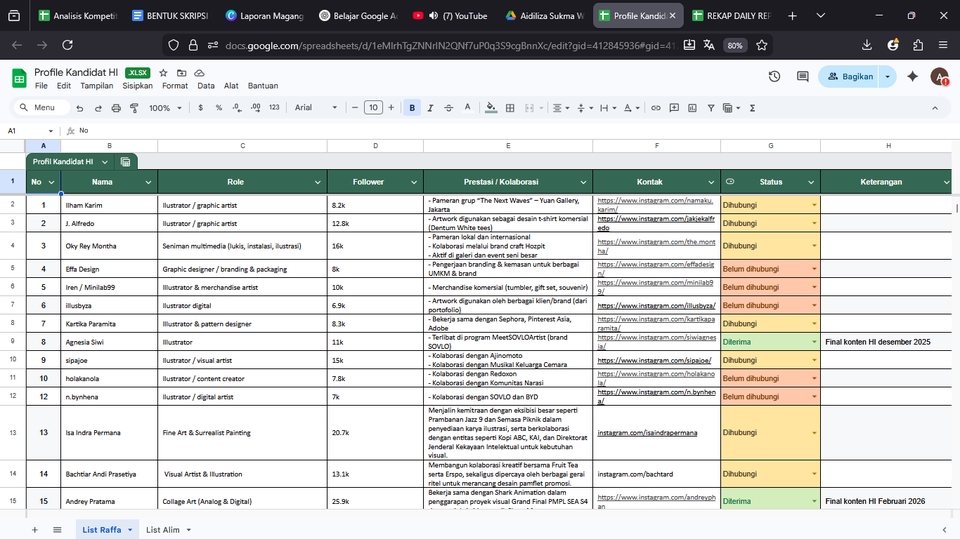
Task: Create a filter with funnel icon
Action: pos(711,108)
